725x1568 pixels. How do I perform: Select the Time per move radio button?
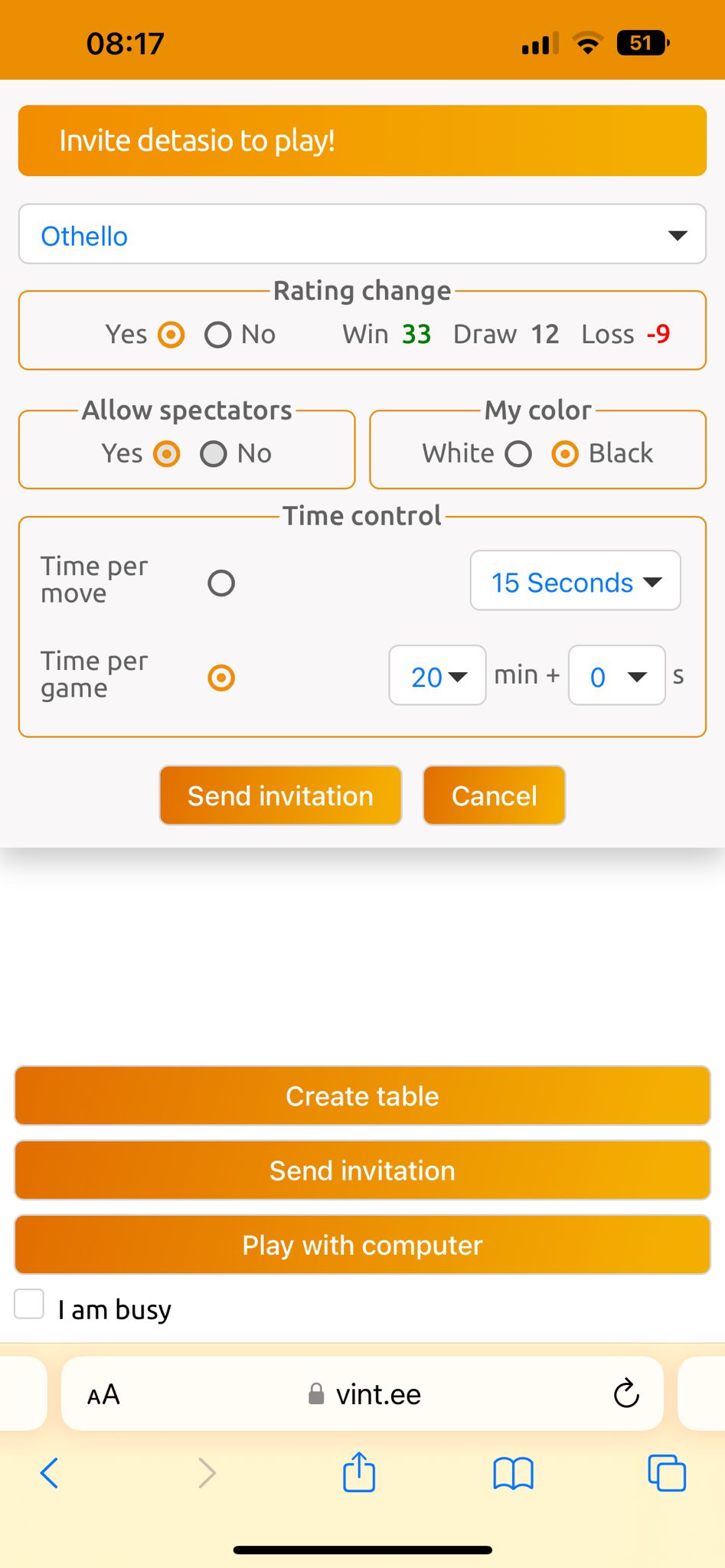221,583
